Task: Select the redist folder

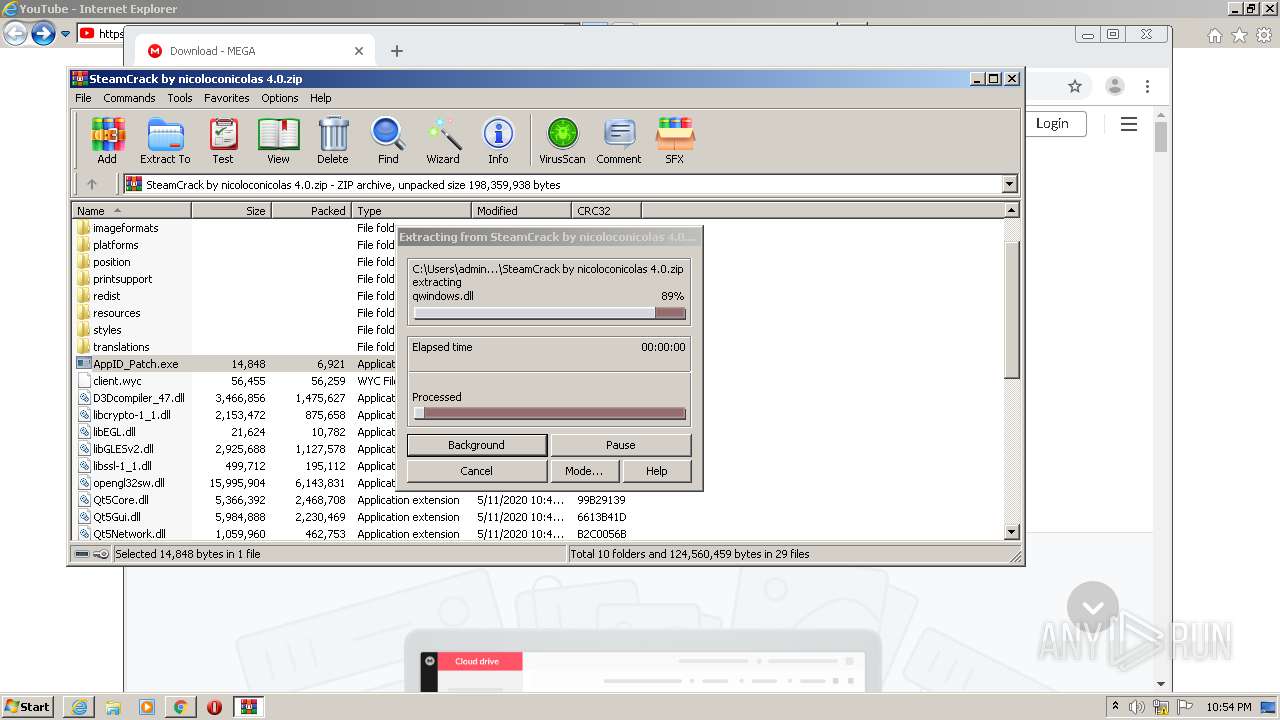Action: 106,296
